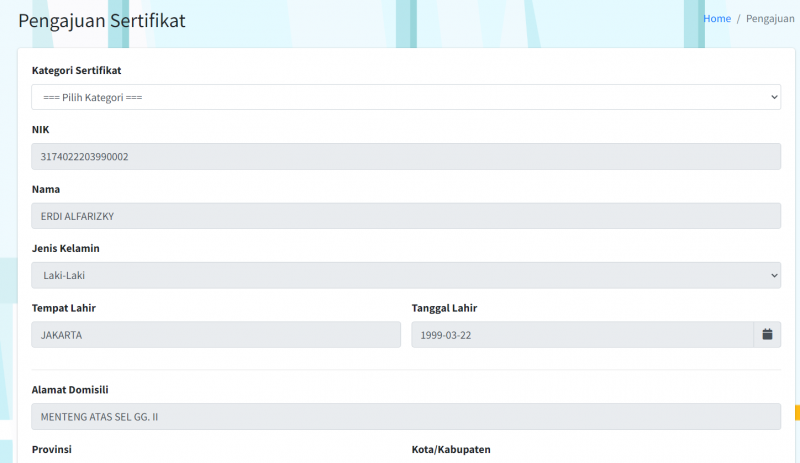This screenshot has height=463, width=800.
Task: Click the NIK label
Action: 41,130
